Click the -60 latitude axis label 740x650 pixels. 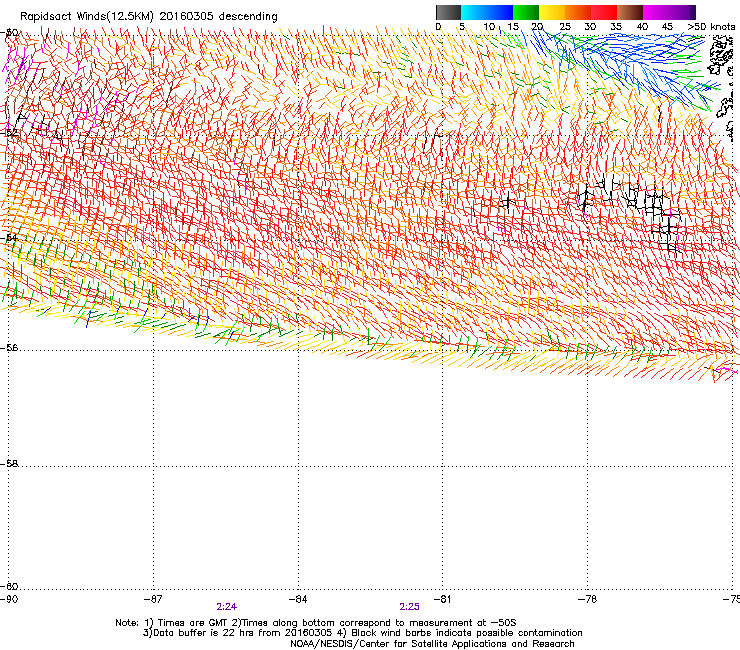tap(9, 586)
